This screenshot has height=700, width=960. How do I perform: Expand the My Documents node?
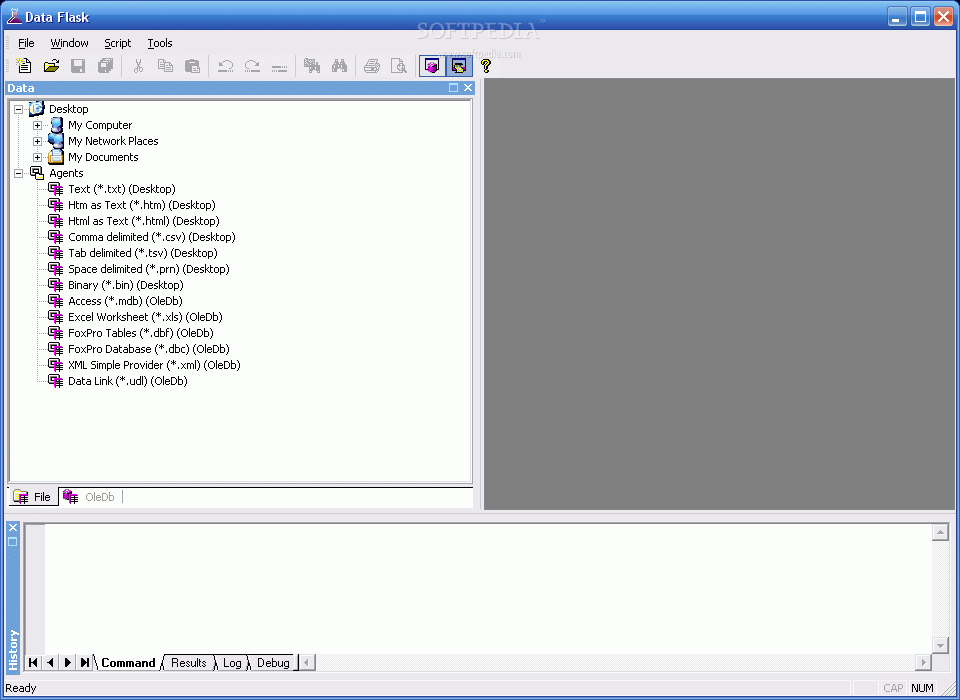[x=37, y=157]
